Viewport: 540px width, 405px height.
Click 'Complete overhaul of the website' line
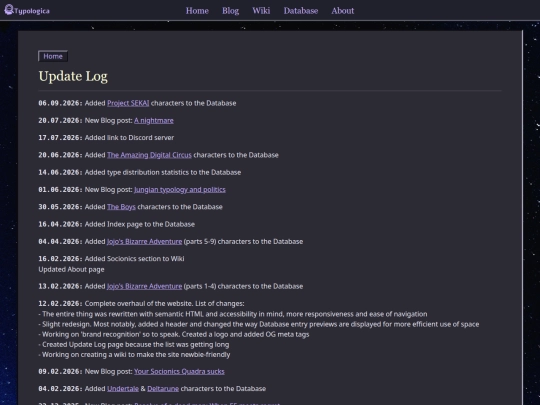coord(164,303)
